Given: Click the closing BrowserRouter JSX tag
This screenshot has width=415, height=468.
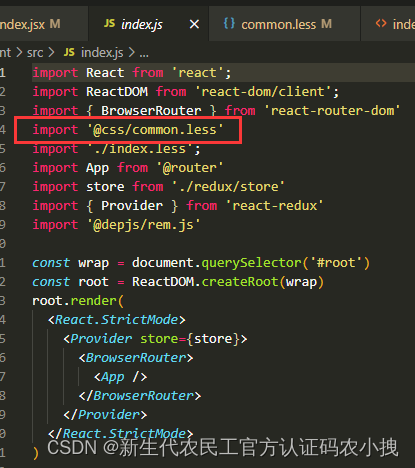Looking at the screenshot, I should click(140, 396).
